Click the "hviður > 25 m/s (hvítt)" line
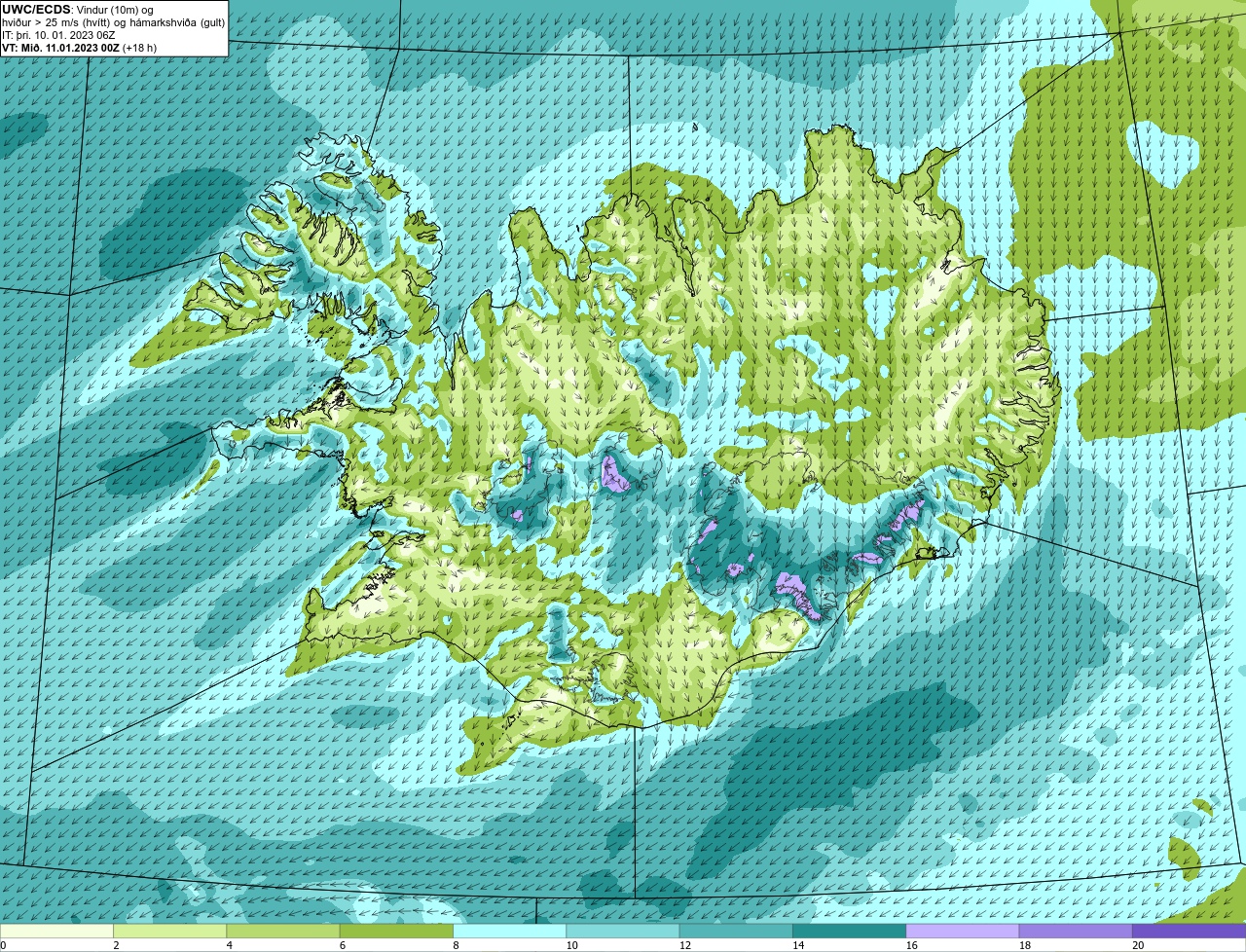 pyautogui.click(x=57, y=22)
